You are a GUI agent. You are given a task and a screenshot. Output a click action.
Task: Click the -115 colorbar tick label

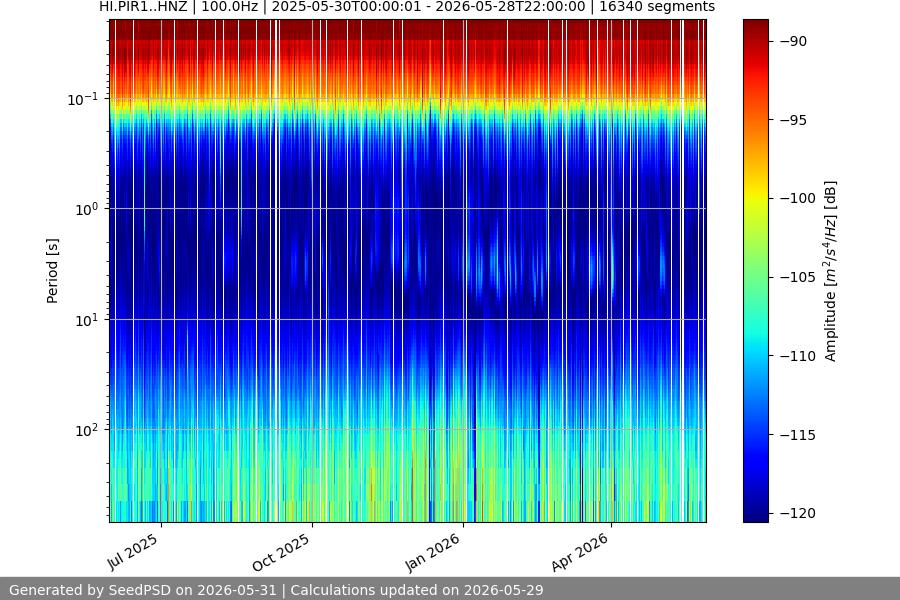click(797, 435)
